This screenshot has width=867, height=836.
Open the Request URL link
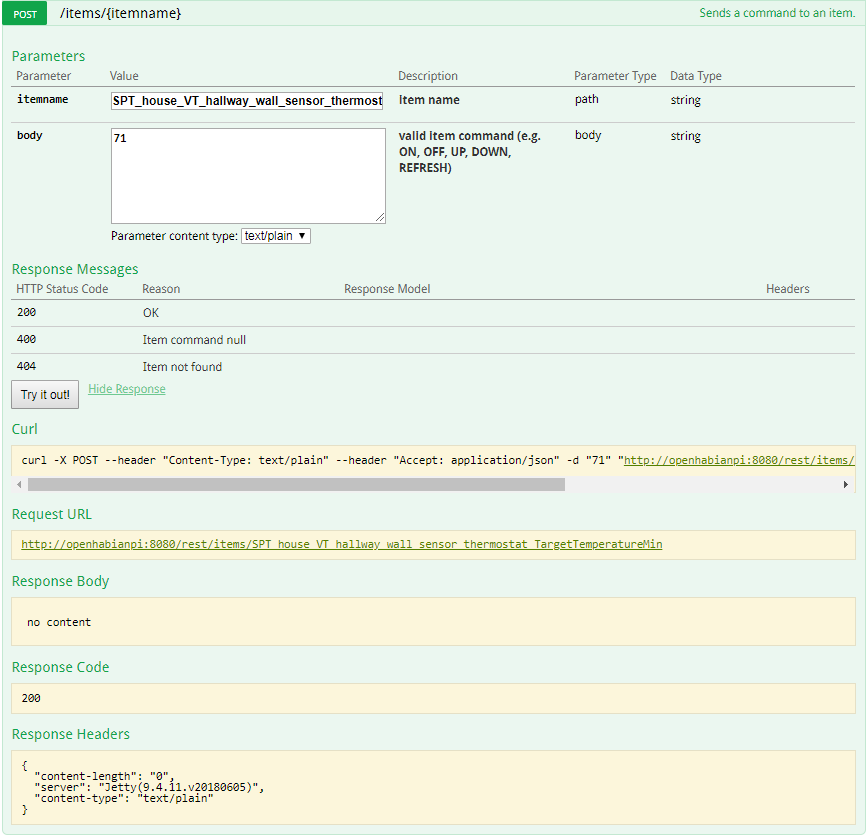[341, 545]
